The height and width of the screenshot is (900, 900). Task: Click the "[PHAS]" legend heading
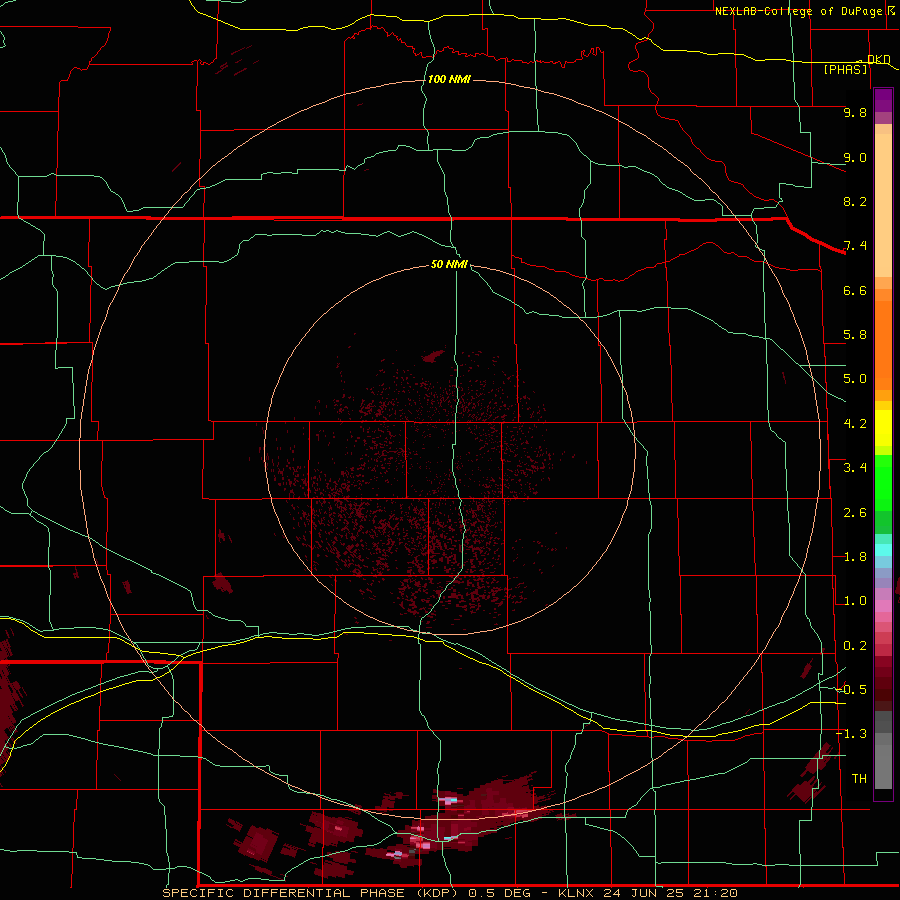click(x=845, y=69)
